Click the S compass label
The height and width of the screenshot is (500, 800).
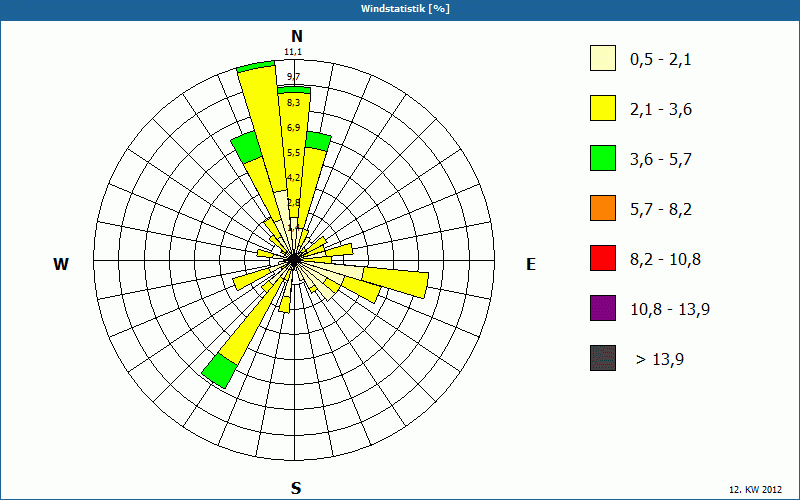296,488
